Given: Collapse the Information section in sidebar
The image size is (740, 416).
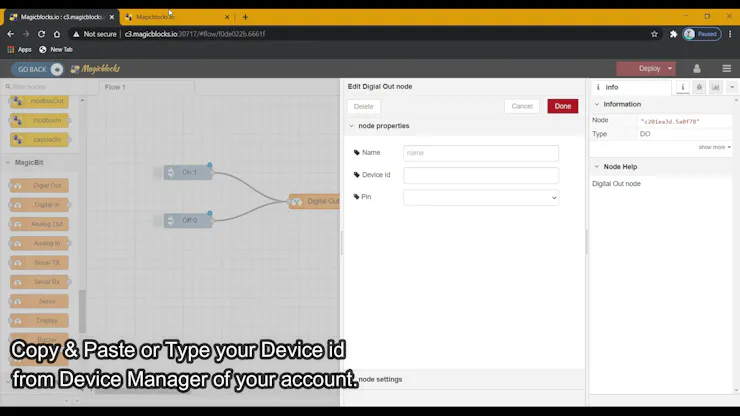Looking at the screenshot, I should click(597, 104).
